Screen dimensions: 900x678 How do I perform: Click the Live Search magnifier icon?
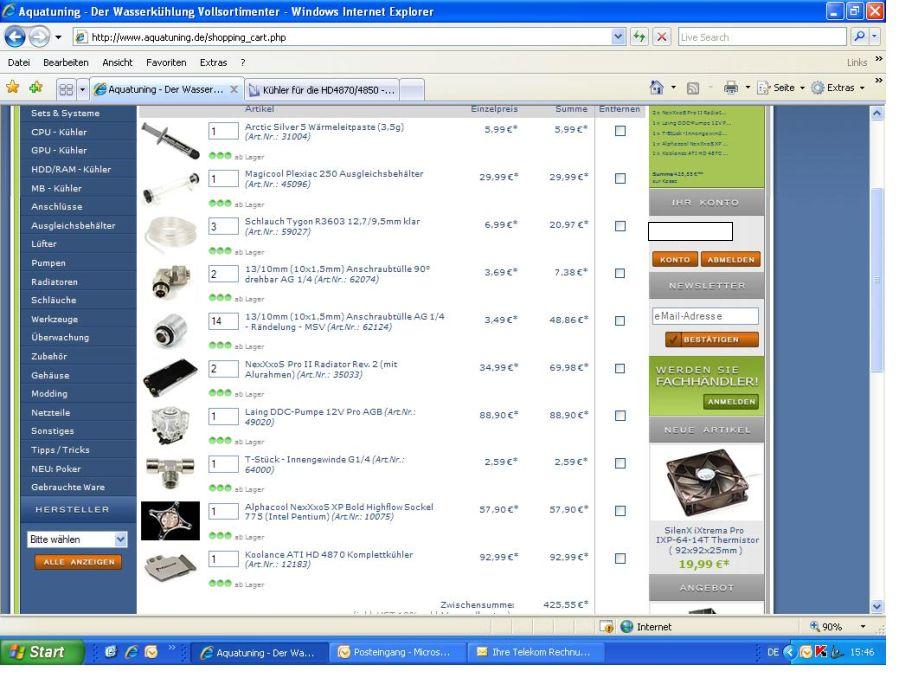pyautogui.click(x=859, y=37)
